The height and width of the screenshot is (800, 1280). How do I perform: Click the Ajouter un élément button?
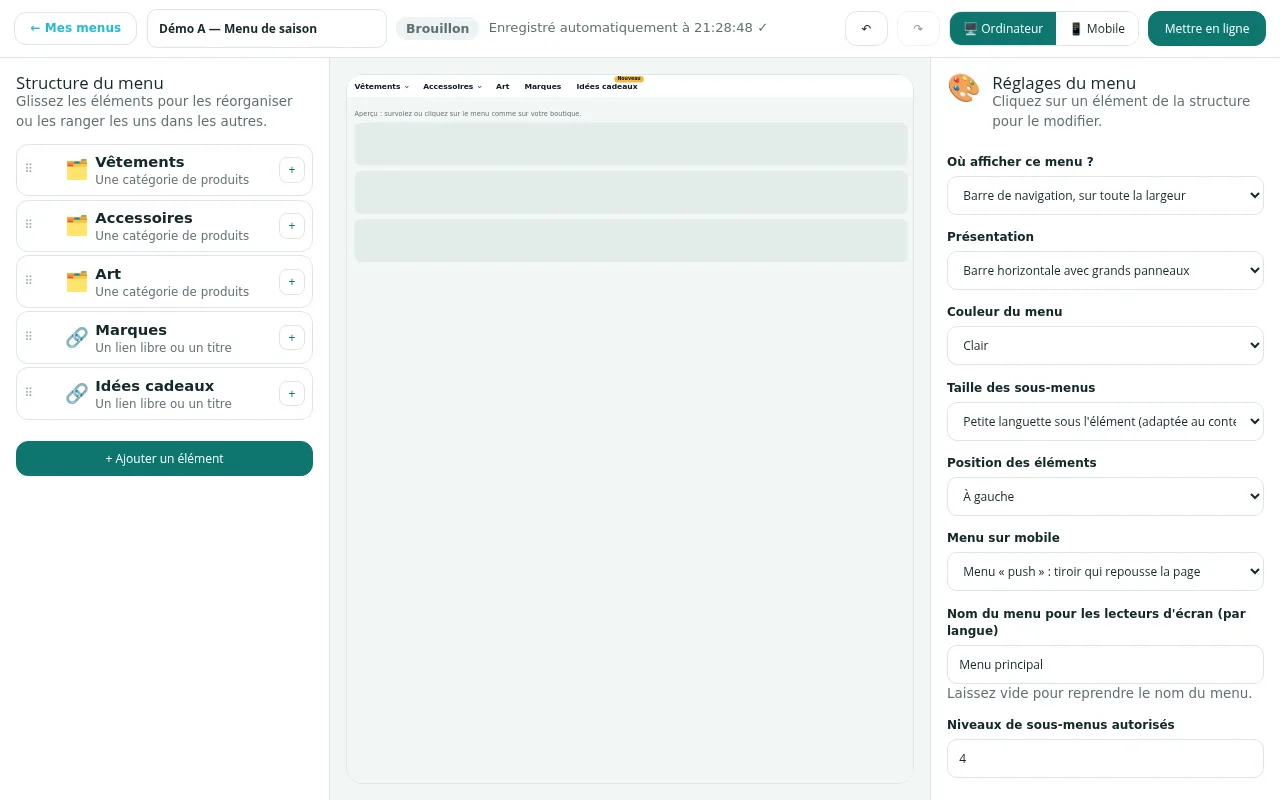[x=164, y=459]
